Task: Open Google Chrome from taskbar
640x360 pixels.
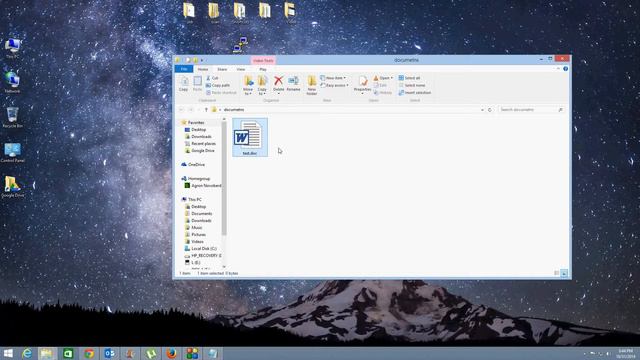Action: tap(89, 353)
